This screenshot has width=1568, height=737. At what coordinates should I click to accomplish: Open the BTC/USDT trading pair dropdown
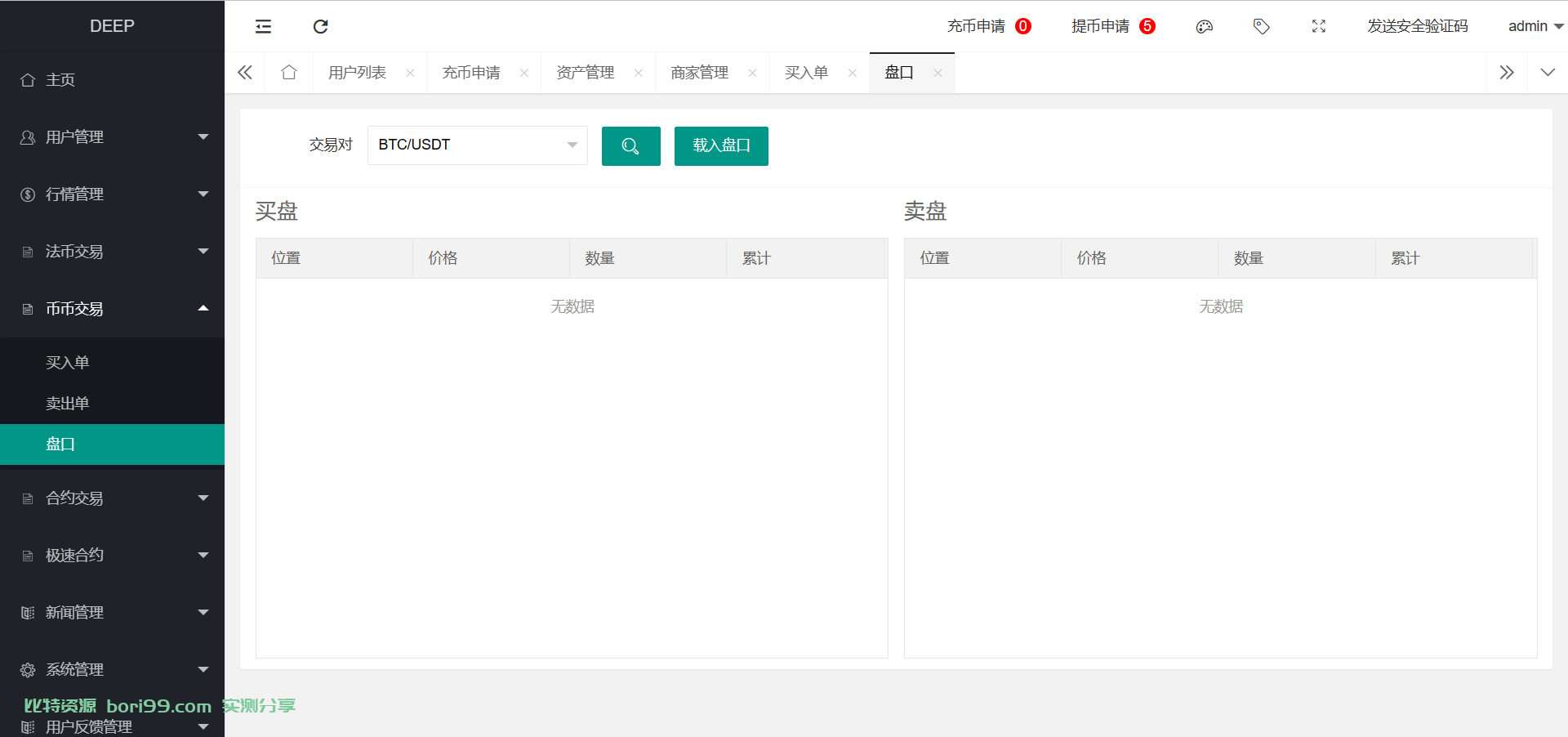478,145
